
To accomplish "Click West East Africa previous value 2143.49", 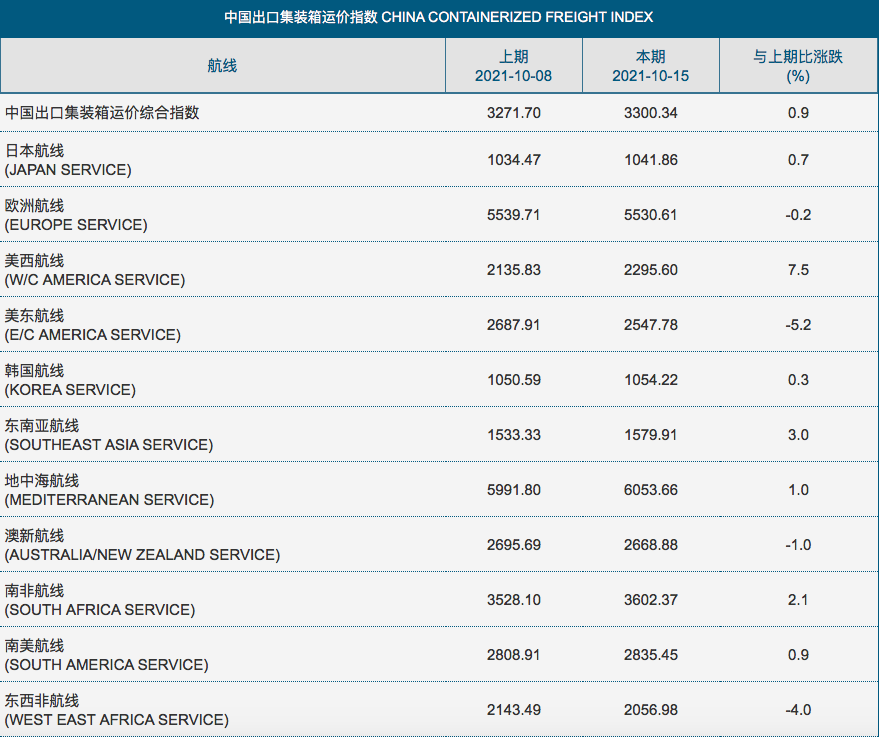I will (x=513, y=709).
